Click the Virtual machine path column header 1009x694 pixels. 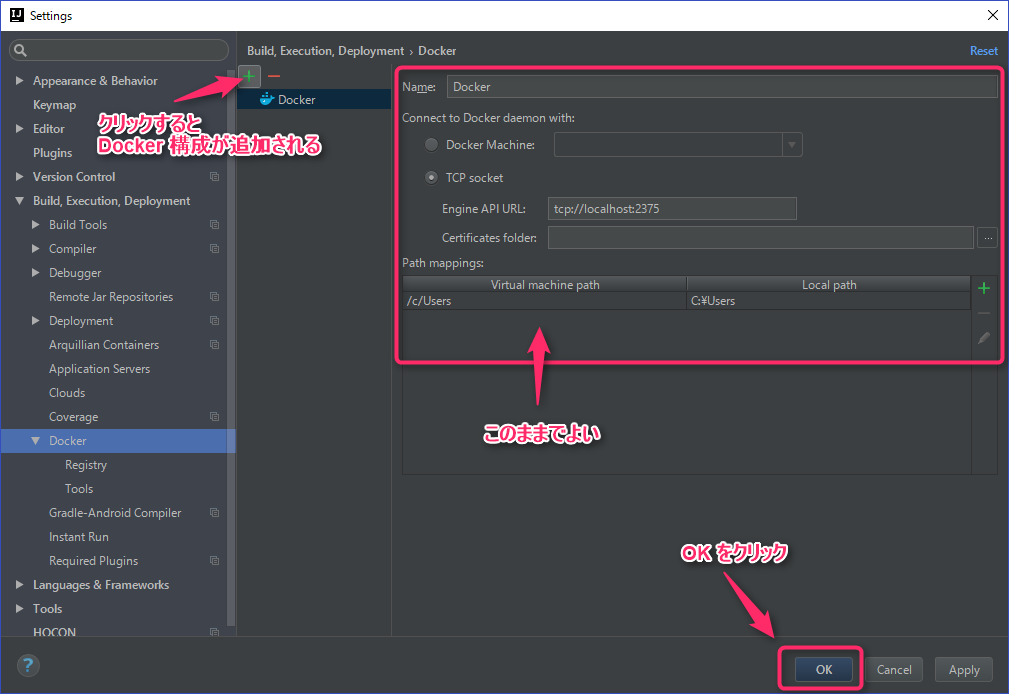545,285
